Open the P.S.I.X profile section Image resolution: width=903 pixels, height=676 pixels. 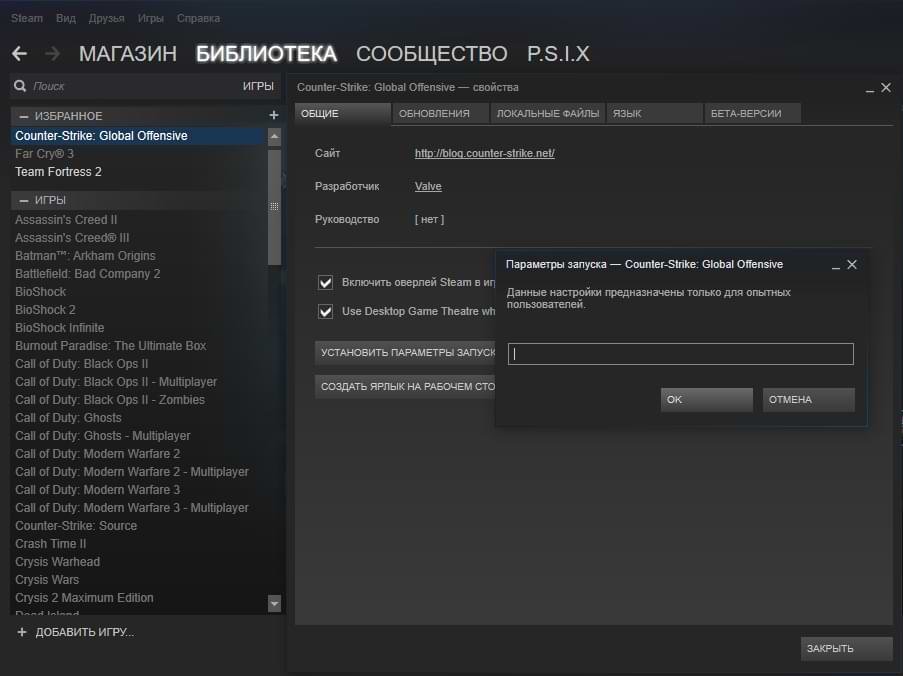(x=558, y=54)
